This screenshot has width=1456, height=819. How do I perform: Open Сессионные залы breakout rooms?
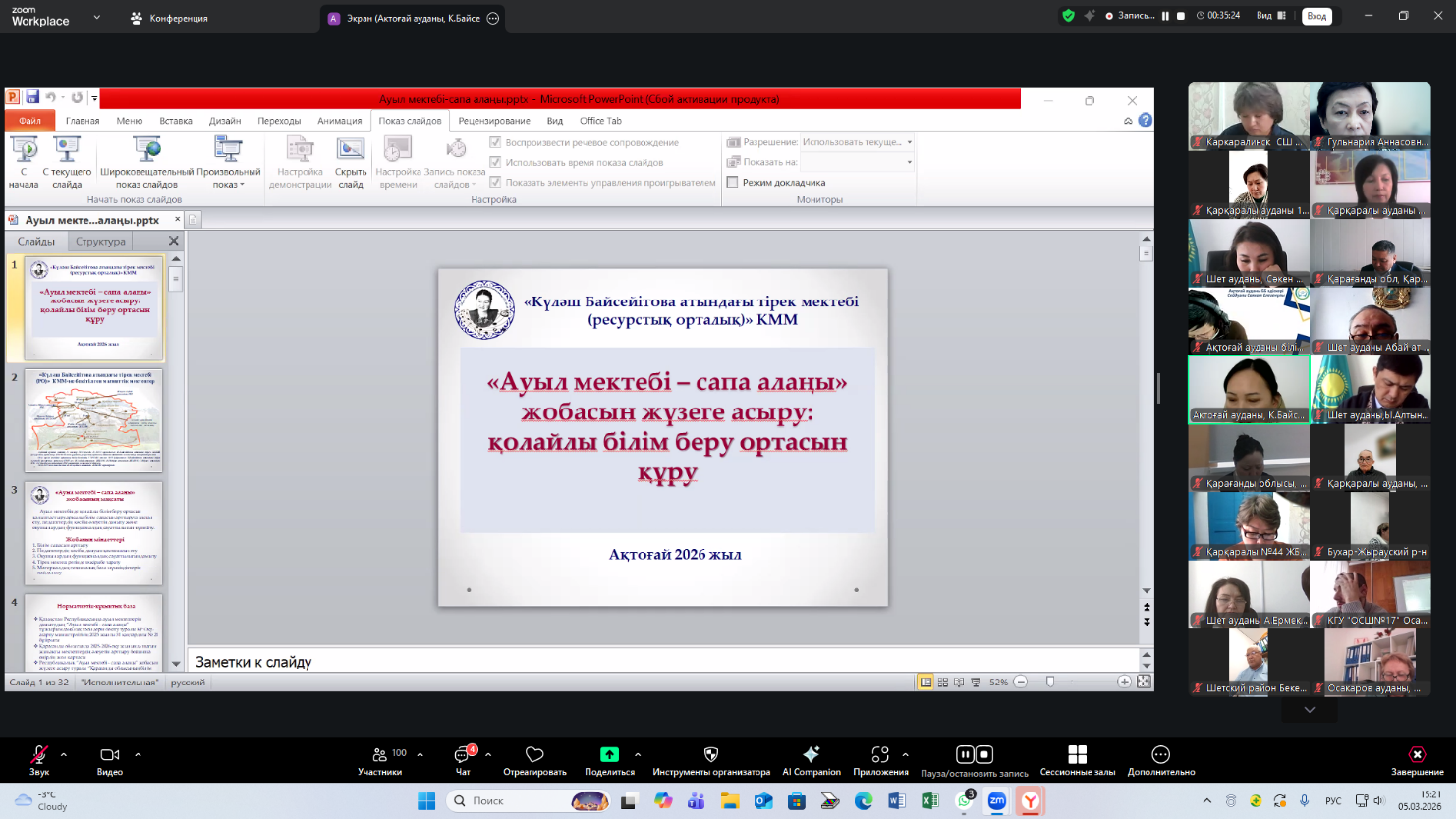pyautogui.click(x=1078, y=756)
